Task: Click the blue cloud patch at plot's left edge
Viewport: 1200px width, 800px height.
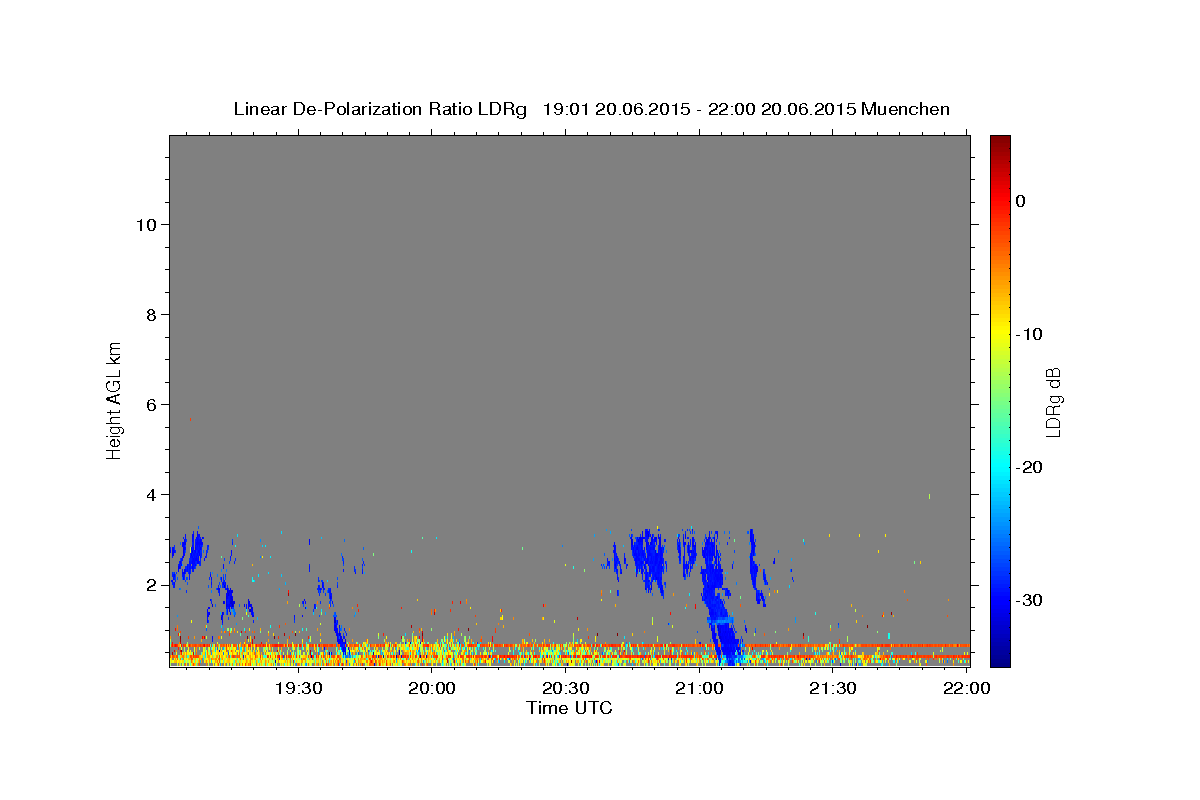Action: pos(186,558)
